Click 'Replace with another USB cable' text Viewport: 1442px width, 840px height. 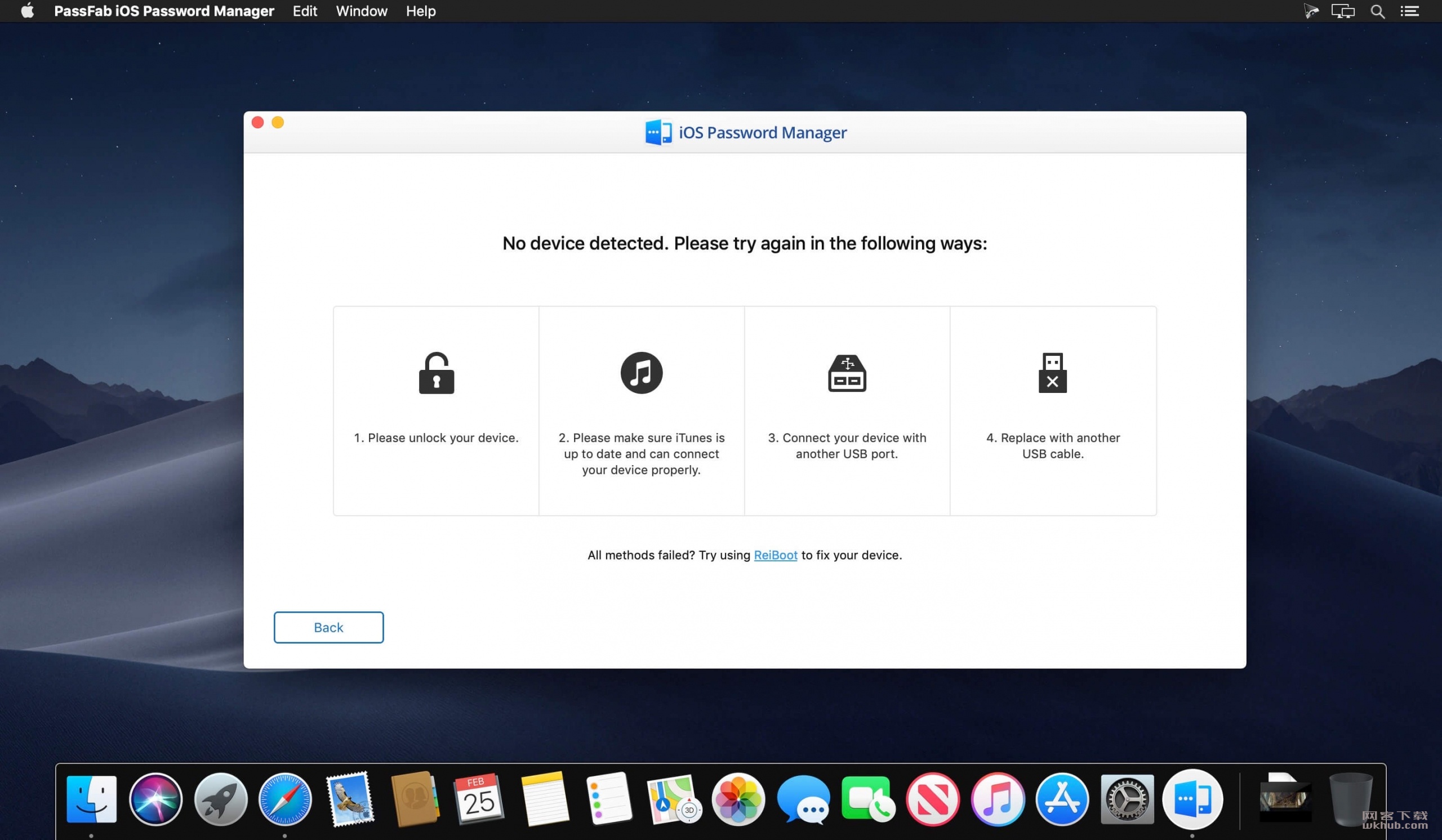[x=1053, y=445]
